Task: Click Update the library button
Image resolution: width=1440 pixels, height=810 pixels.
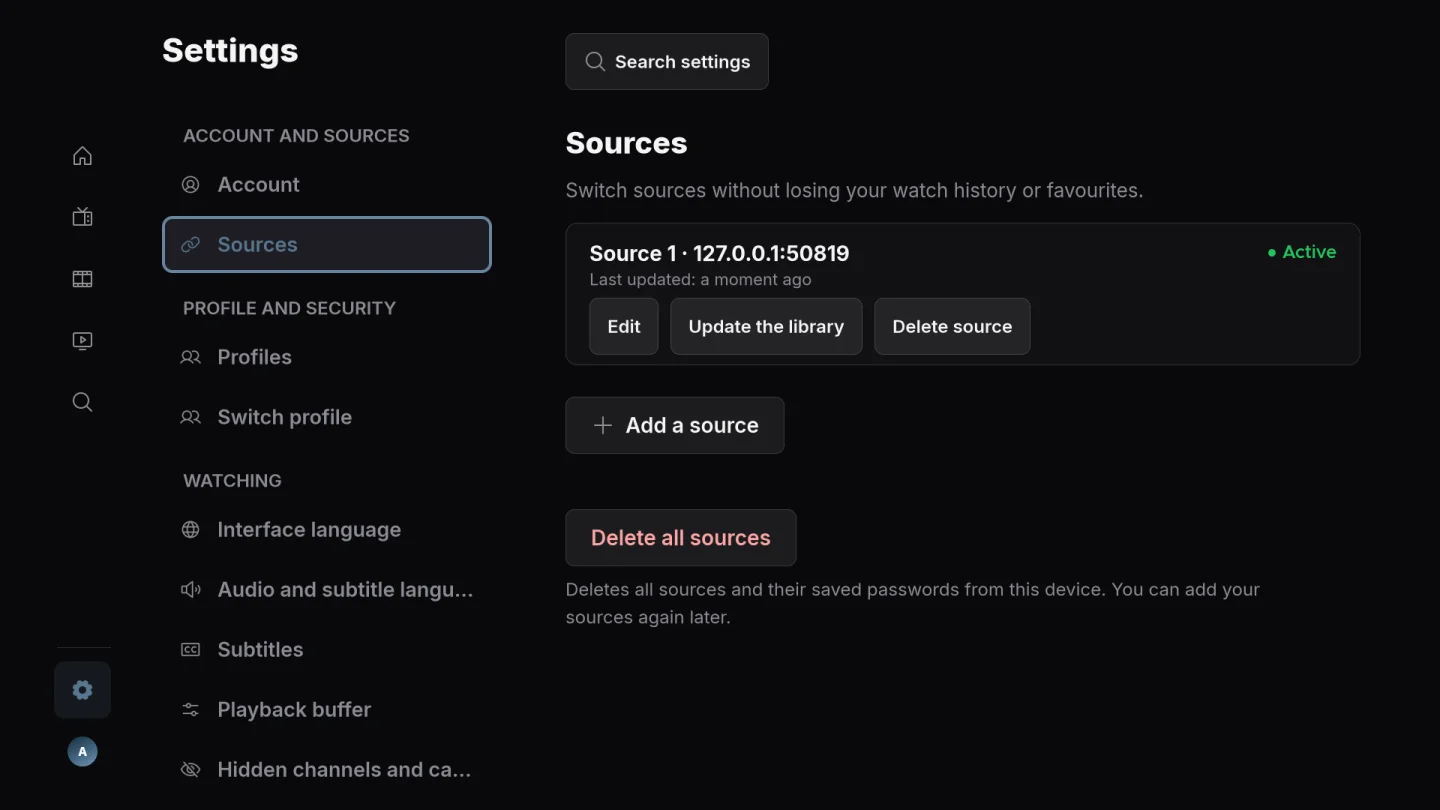Action: tap(766, 326)
